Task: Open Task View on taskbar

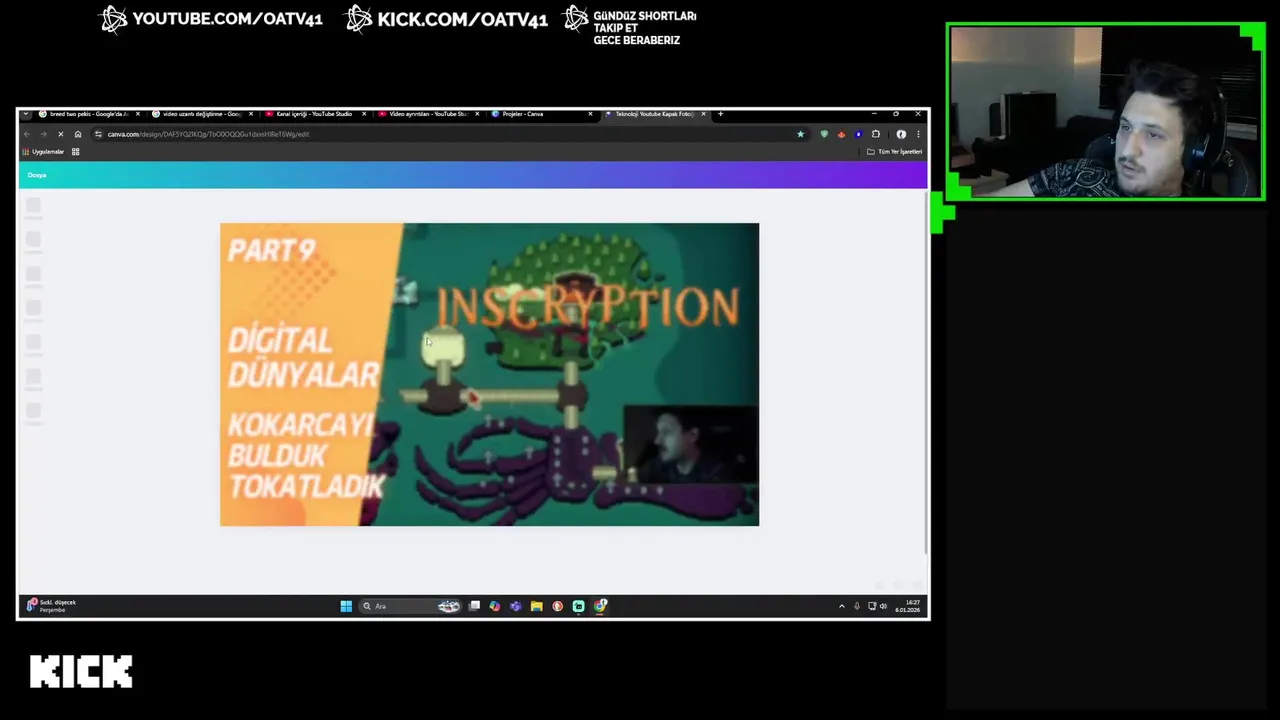Action: [x=474, y=606]
